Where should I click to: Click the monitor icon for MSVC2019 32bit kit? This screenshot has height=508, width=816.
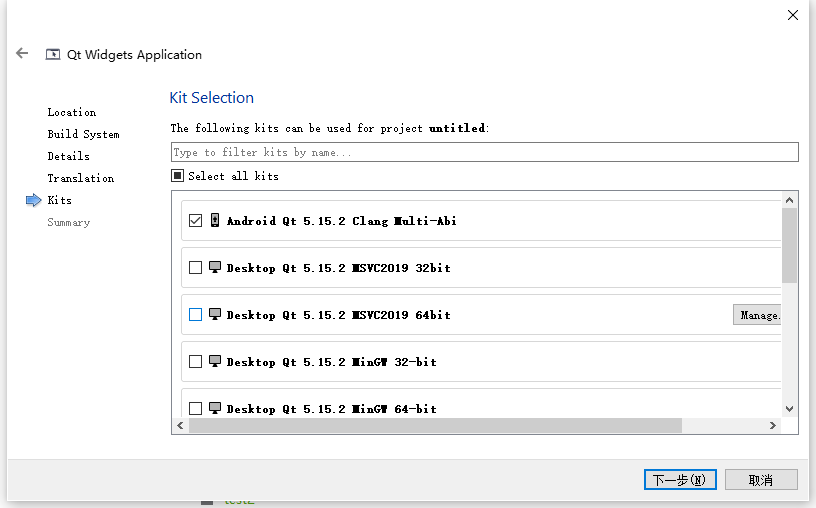[215, 267]
